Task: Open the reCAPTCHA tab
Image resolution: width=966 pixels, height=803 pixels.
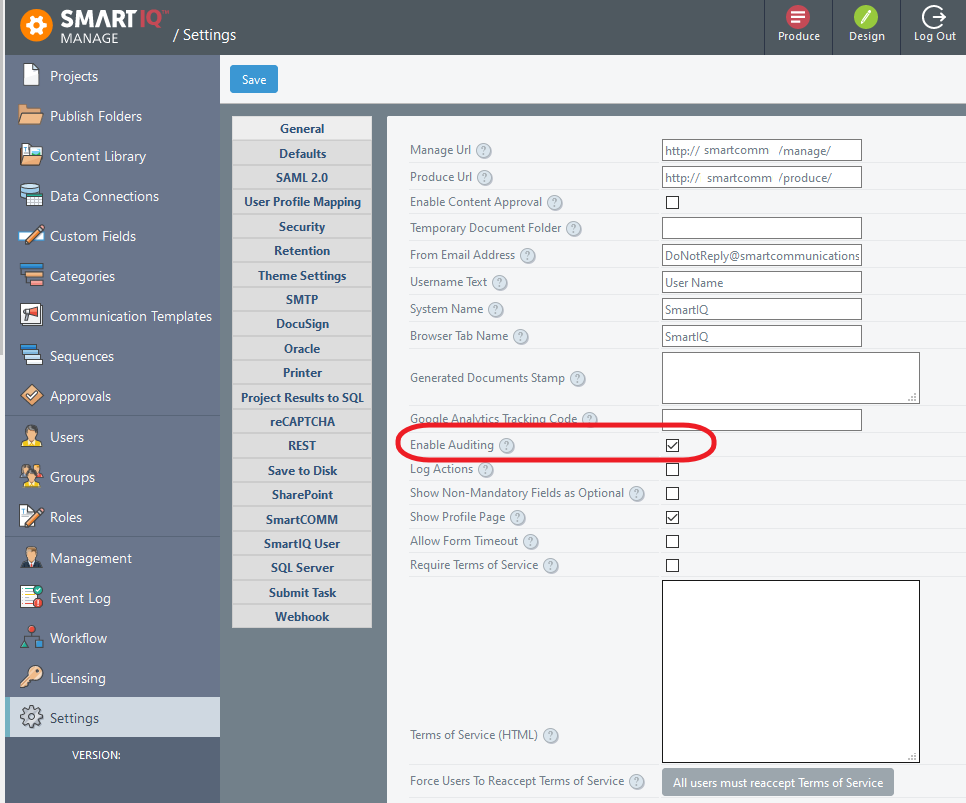Action: [302, 422]
